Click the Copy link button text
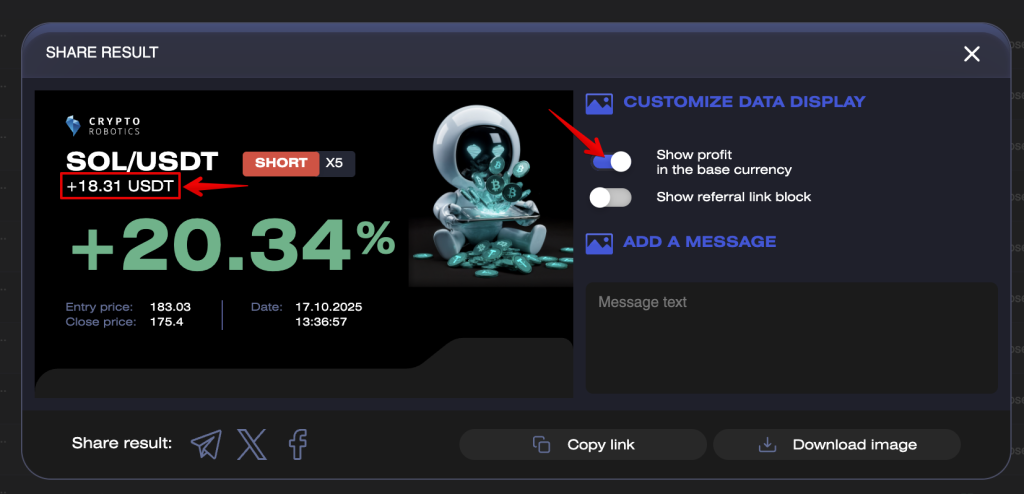Screen dimensions: 1024x494 coord(600,444)
